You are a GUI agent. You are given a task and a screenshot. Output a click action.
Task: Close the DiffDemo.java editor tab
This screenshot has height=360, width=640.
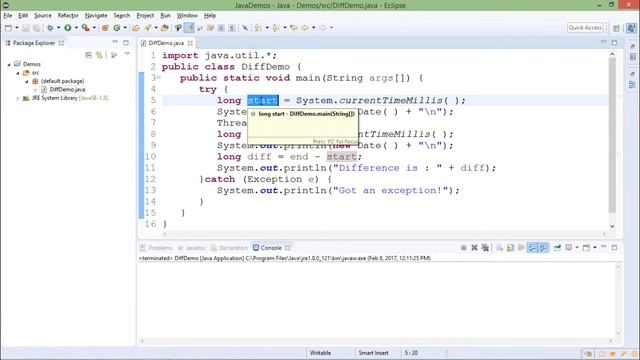coord(190,43)
